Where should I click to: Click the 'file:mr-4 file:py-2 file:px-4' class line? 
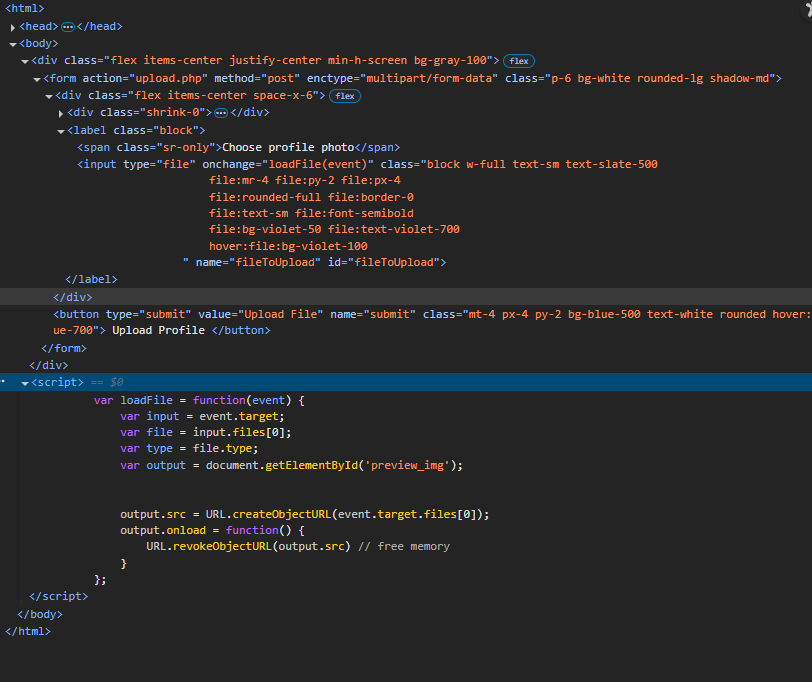305,180
